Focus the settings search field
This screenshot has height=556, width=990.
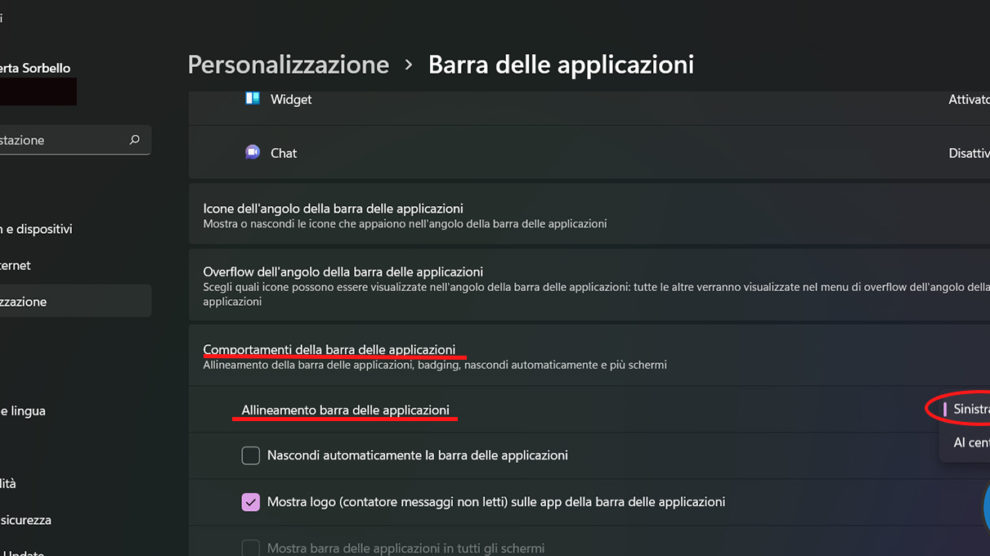[60, 140]
